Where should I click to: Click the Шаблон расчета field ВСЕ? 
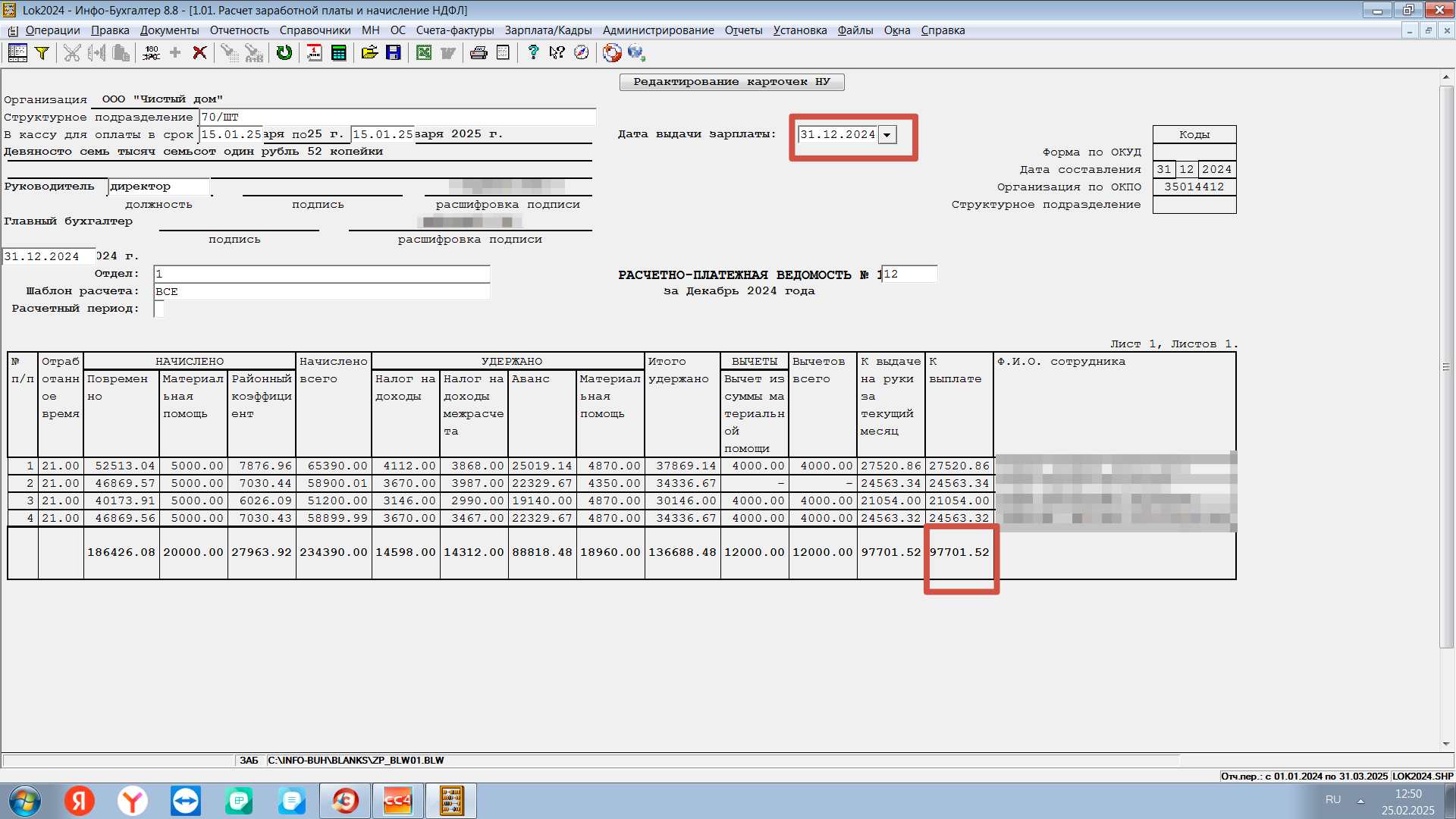point(322,291)
